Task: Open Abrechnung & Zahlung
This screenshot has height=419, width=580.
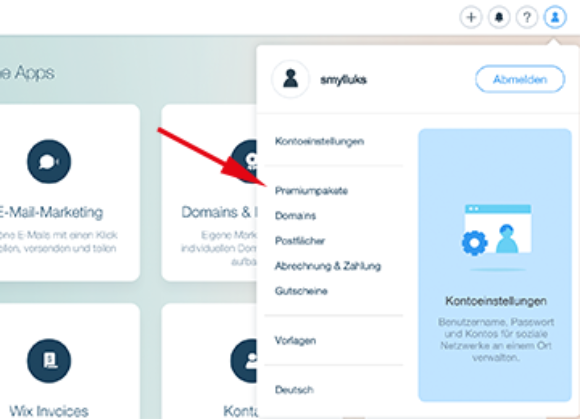Action: 328,266
